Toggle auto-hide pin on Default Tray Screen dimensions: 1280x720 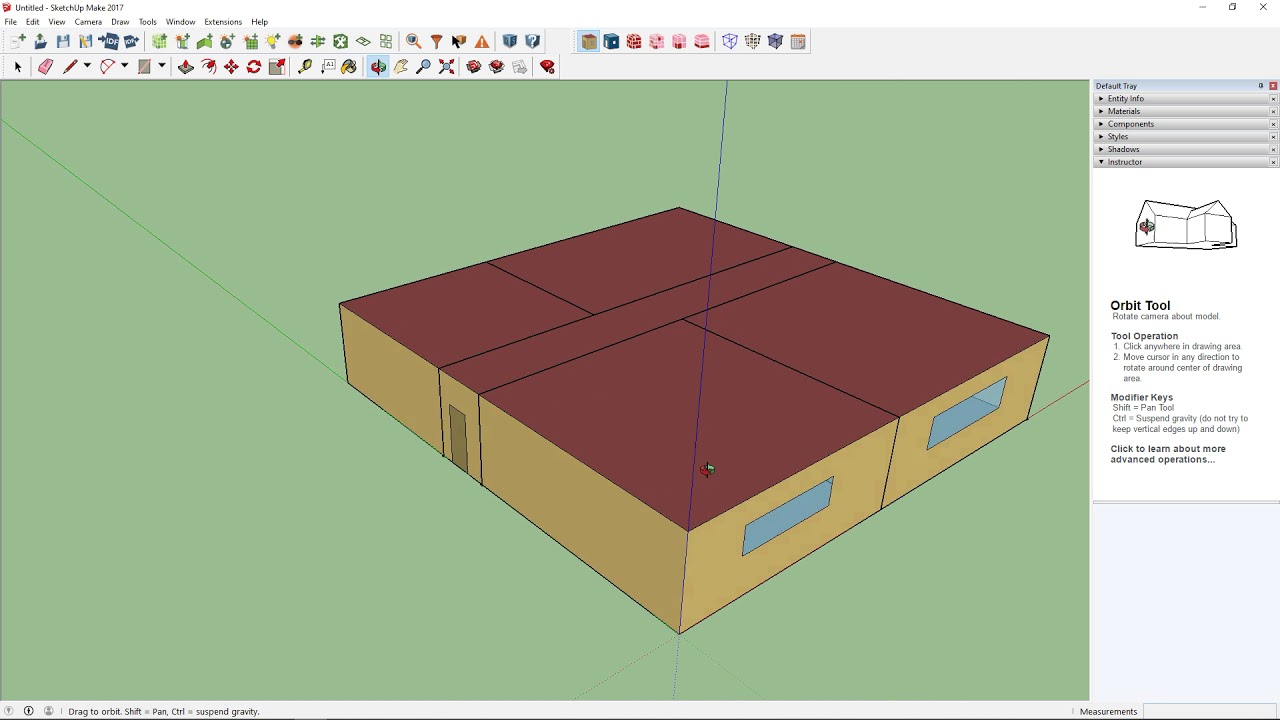pyautogui.click(x=1261, y=86)
